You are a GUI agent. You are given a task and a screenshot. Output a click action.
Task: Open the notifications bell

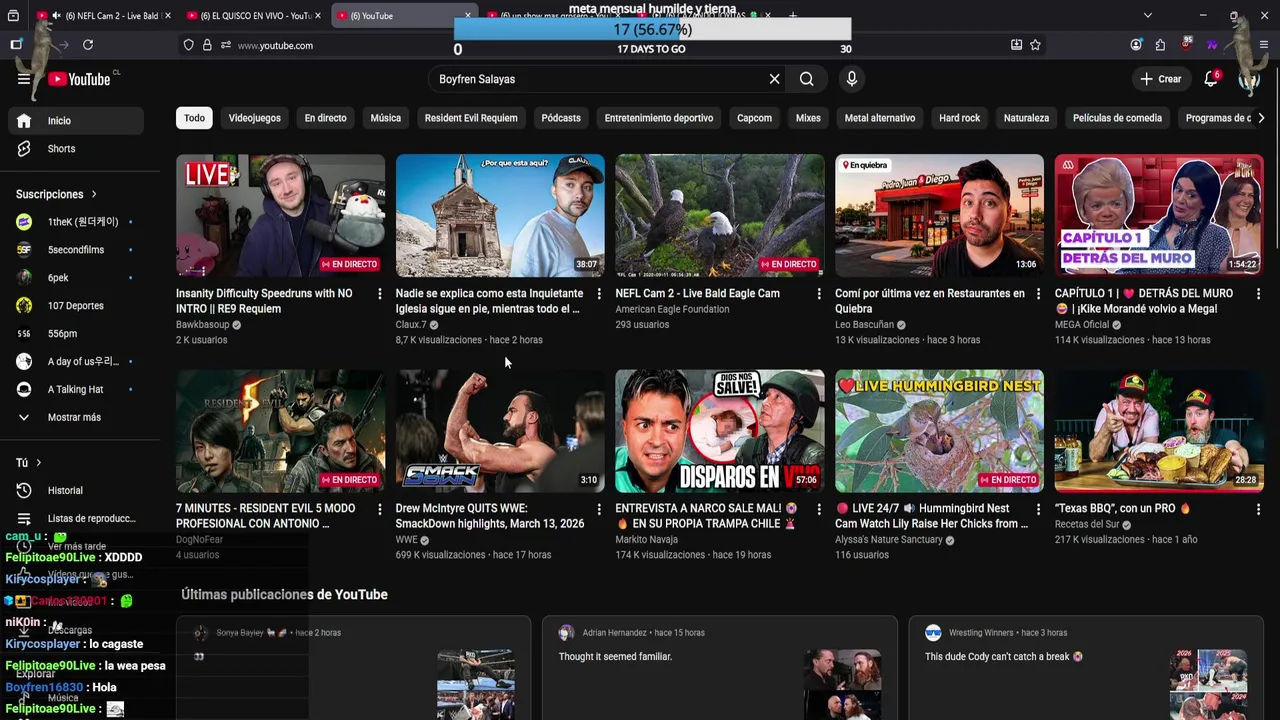(1211, 79)
